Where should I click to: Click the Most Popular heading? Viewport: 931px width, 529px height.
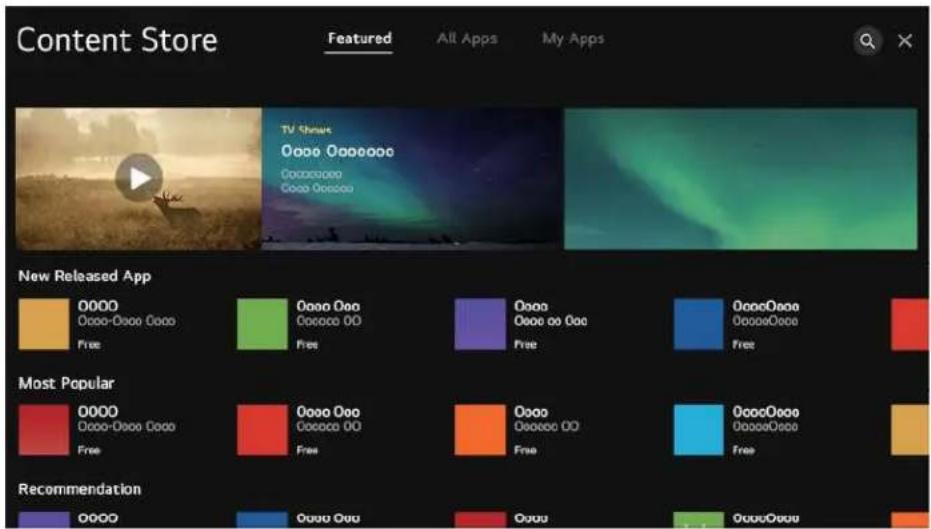[66, 384]
